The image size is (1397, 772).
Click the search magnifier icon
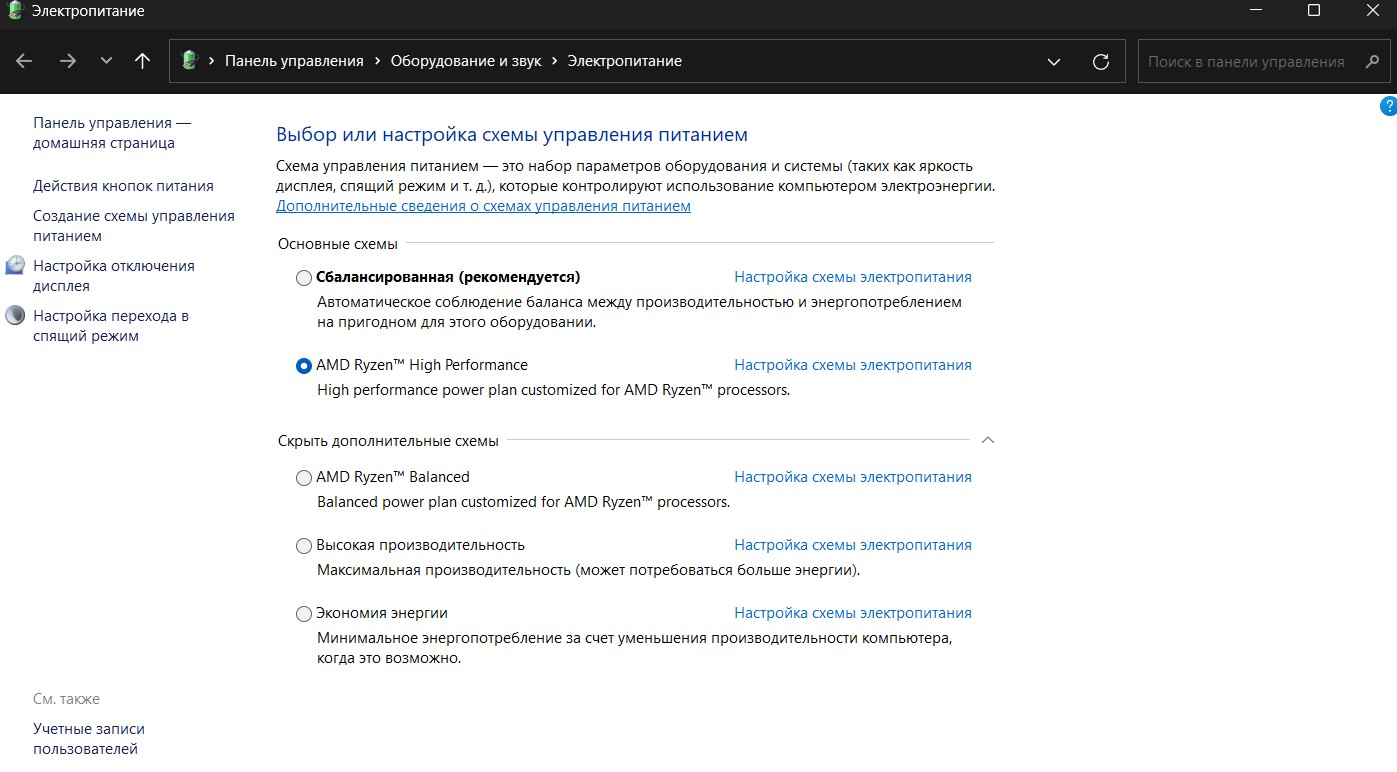[1372, 61]
